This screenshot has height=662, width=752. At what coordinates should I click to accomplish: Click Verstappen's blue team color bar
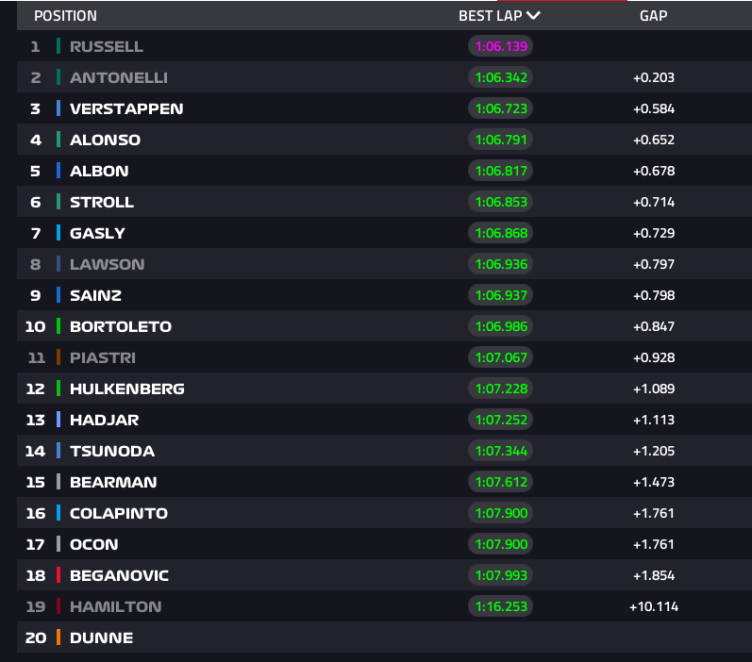[59, 108]
